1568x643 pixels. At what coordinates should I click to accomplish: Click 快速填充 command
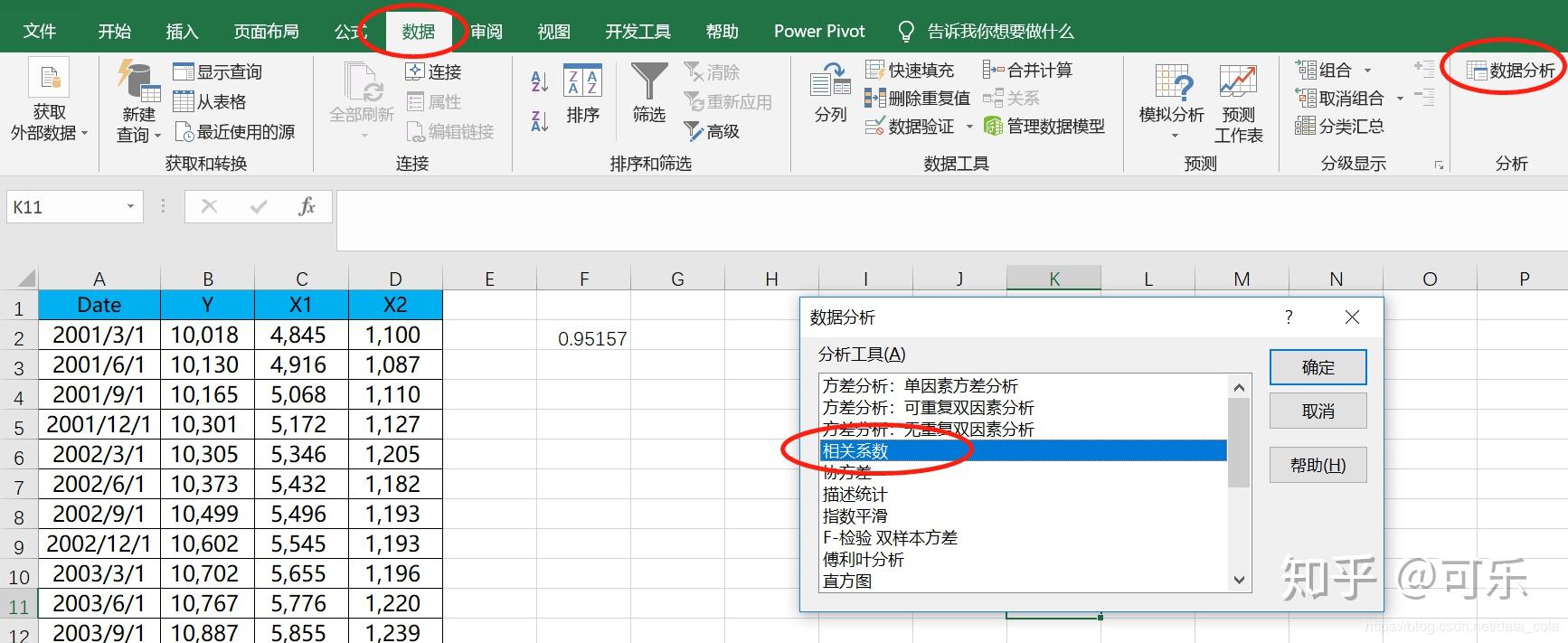click(910, 70)
